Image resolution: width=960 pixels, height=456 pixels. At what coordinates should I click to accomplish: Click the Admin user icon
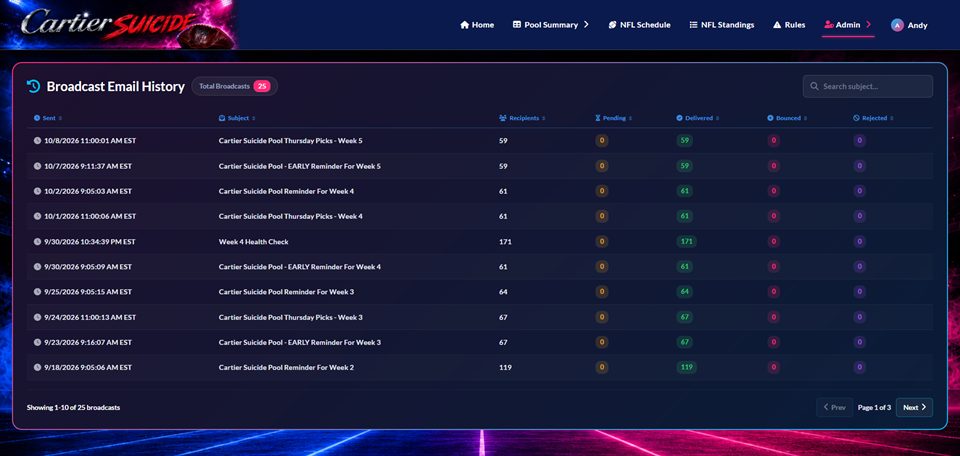pos(829,25)
